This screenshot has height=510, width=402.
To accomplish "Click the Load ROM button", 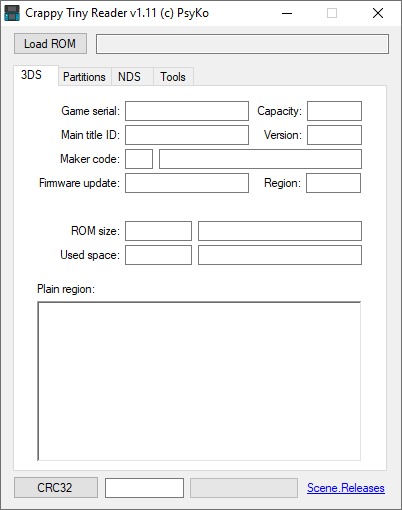I will click(x=50, y=43).
